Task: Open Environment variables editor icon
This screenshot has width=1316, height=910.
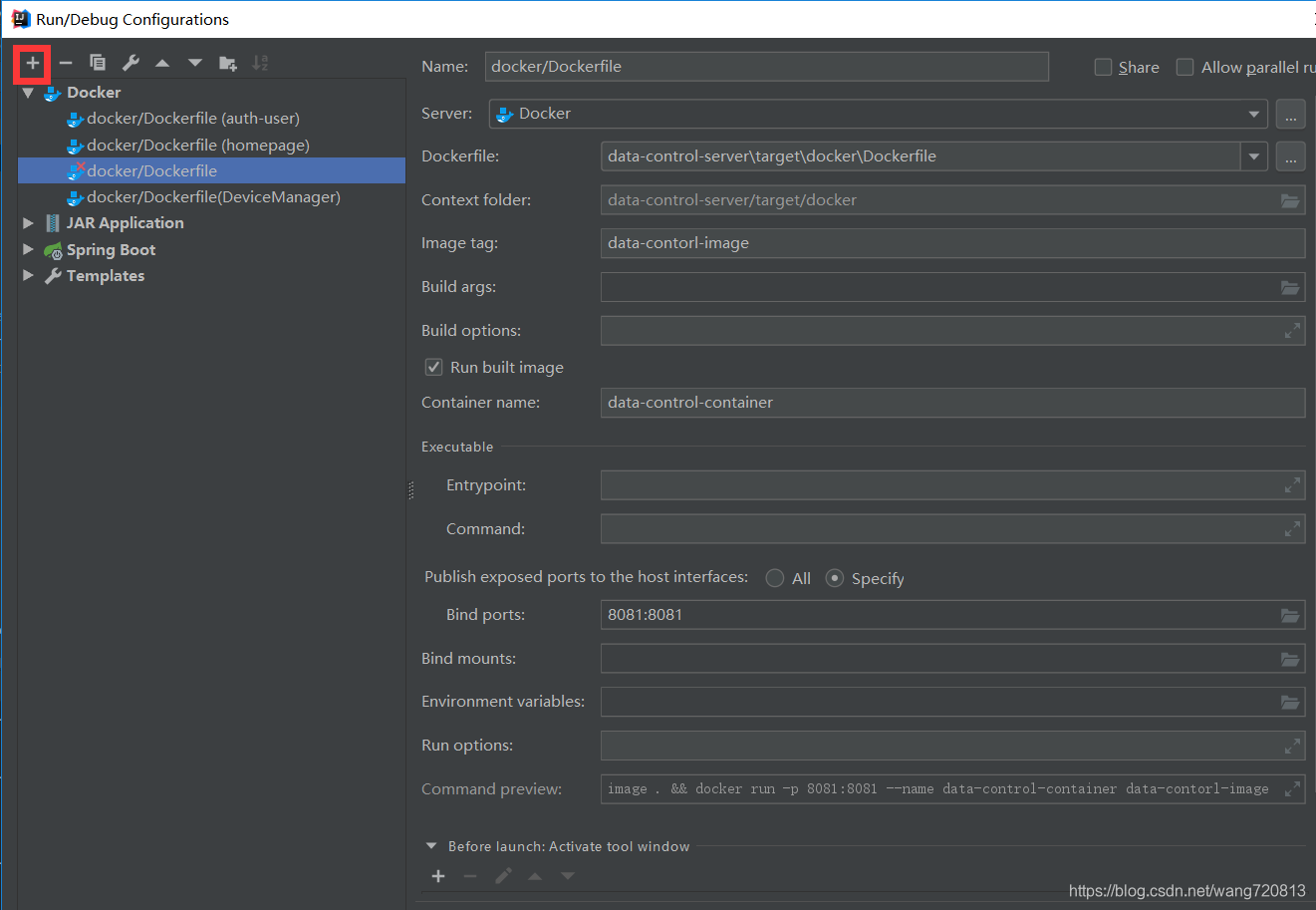Action: [1290, 702]
